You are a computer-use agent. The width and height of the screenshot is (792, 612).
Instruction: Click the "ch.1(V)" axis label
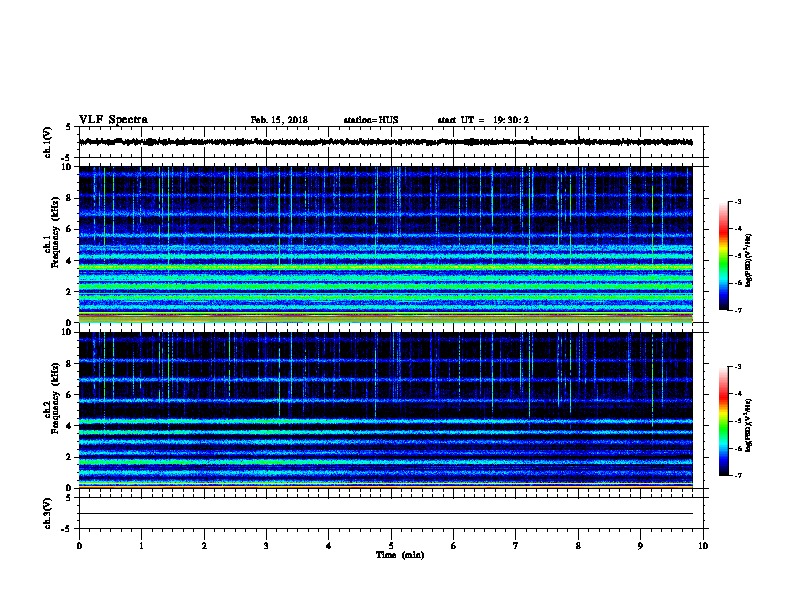click(x=47, y=142)
